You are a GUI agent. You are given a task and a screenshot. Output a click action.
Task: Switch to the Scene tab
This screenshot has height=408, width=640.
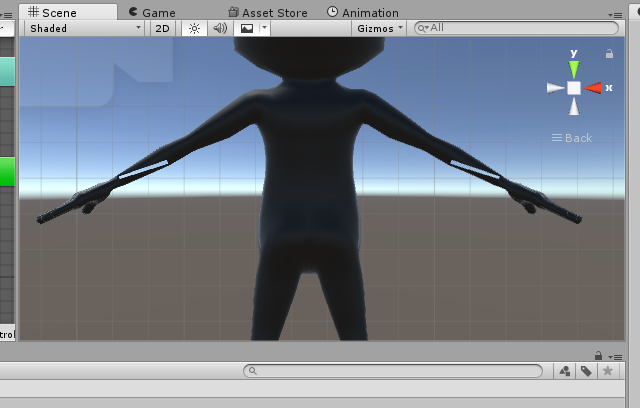(x=68, y=12)
